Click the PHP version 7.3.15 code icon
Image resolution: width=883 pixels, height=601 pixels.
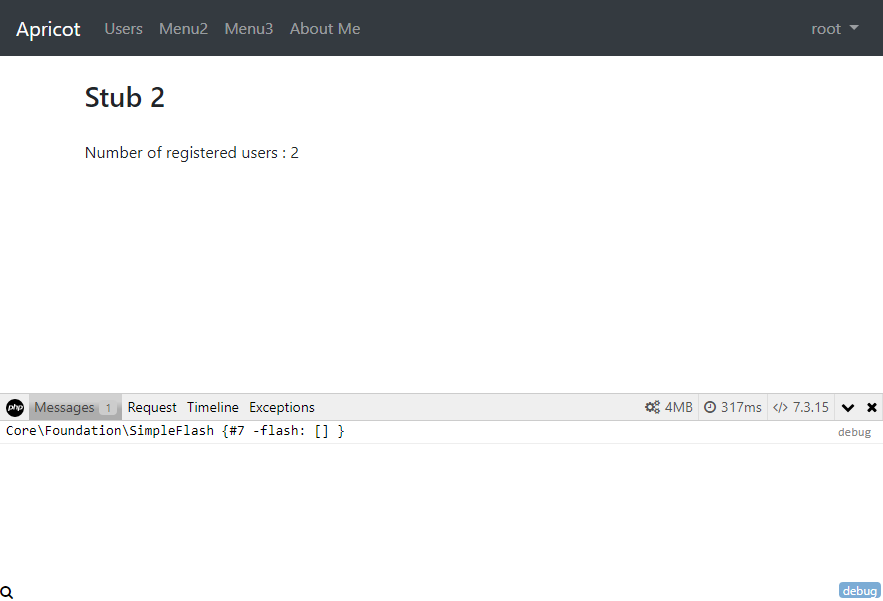pyautogui.click(x=780, y=407)
